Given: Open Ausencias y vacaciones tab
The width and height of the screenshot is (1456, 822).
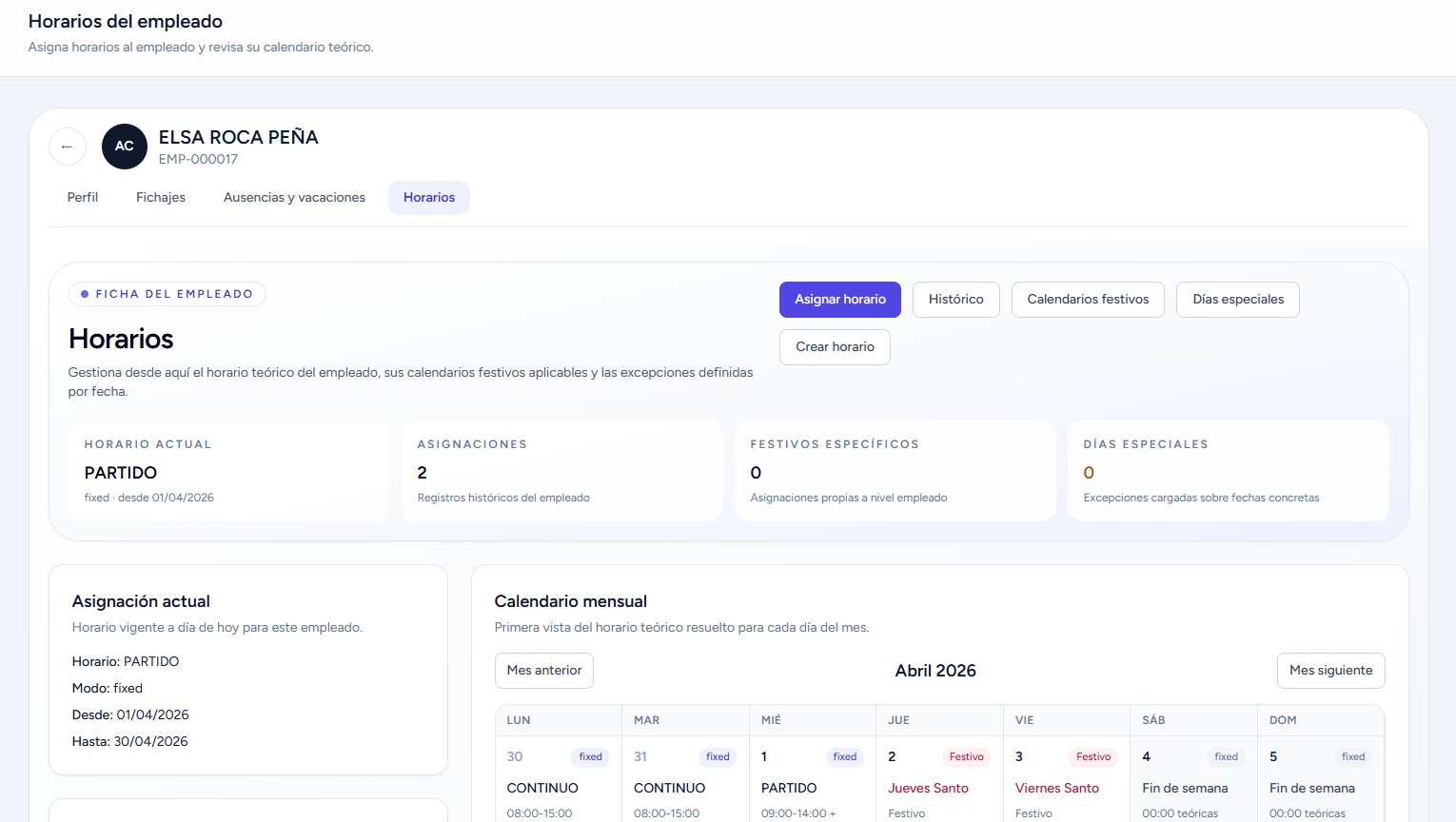Looking at the screenshot, I should [294, 198].
